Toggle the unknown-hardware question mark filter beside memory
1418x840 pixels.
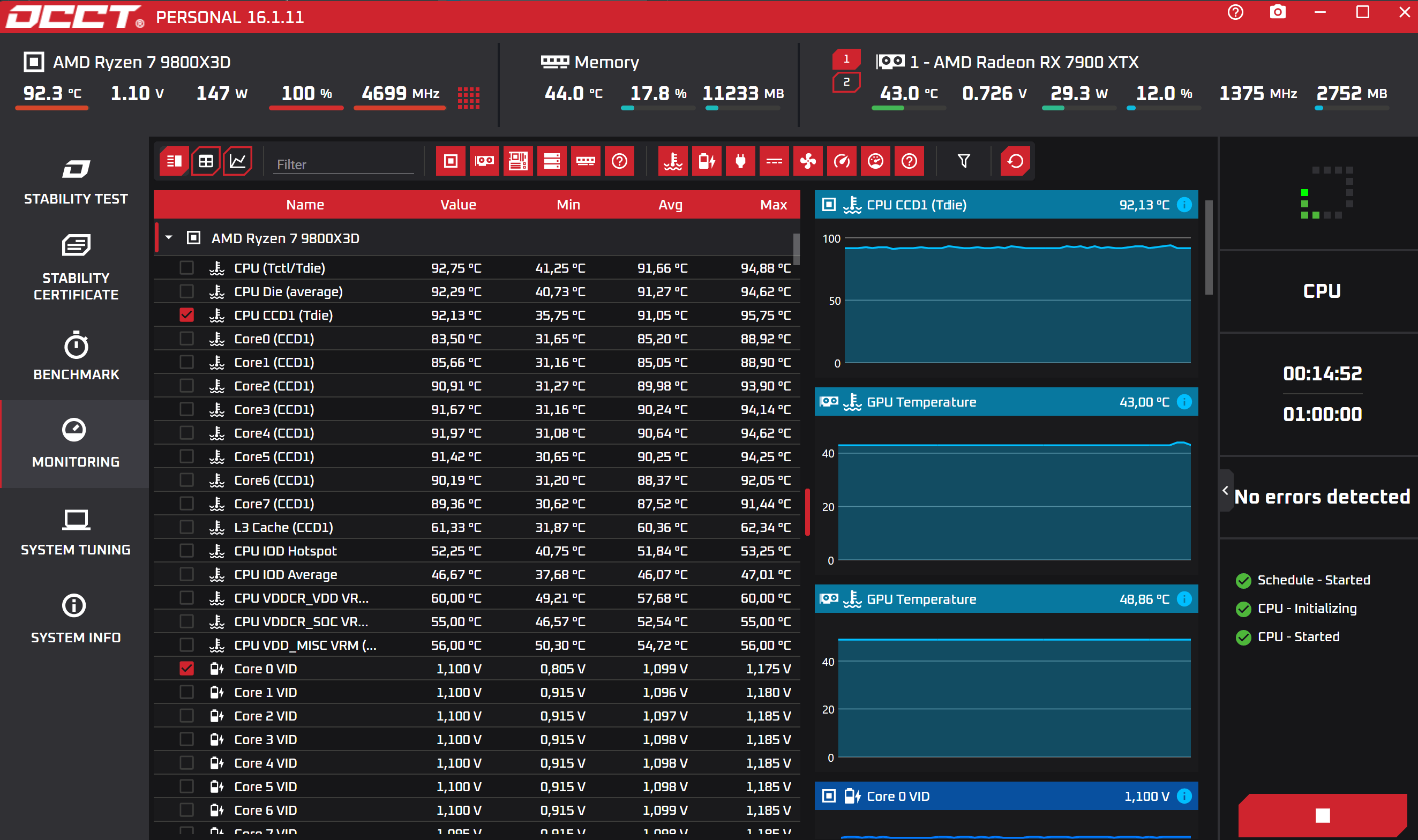coord(620,161)
